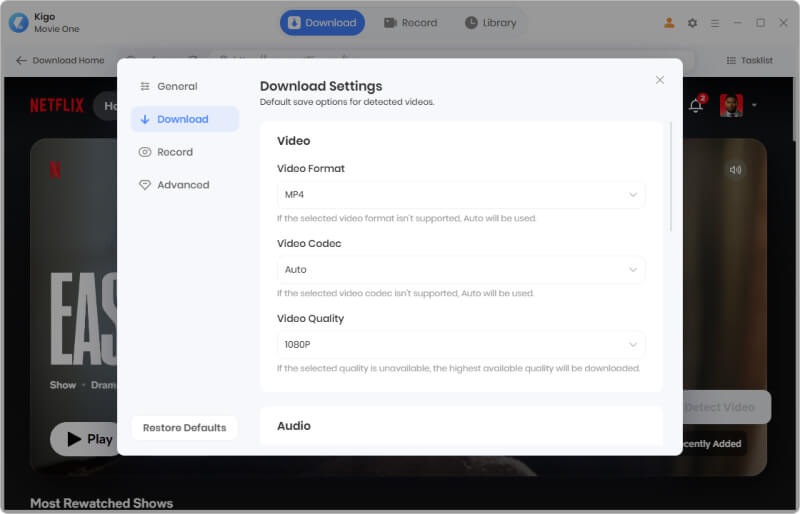Click the settings dialog vertical scrollbar
Screen dimensions: 800x514
[670, 177]
